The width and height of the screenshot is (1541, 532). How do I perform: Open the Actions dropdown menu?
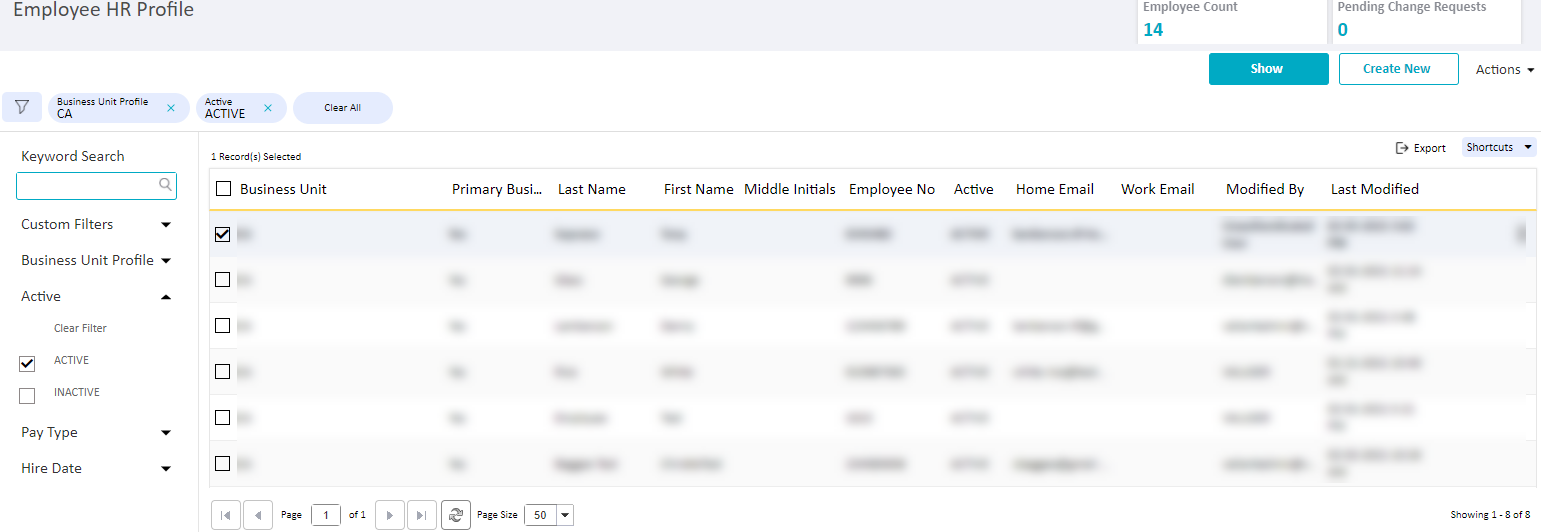[1505, 69]
